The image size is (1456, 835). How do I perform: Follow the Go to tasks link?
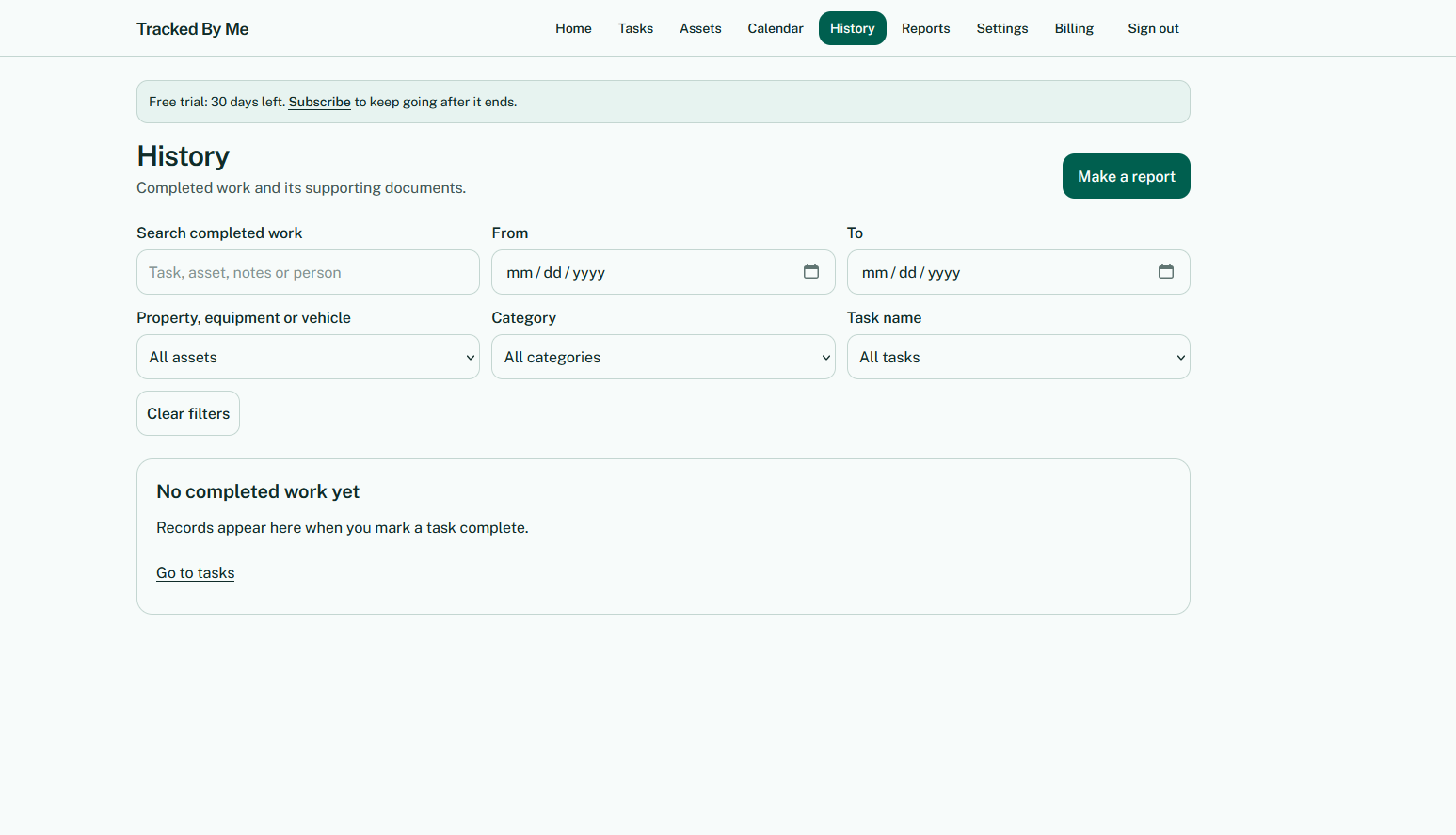tap(196, 572)
